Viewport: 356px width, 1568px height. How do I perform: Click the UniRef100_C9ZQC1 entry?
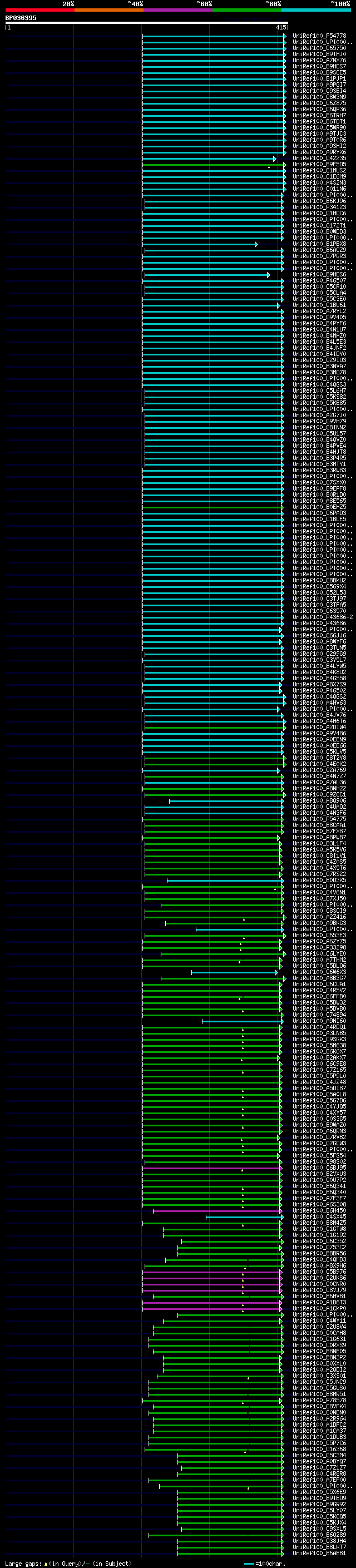pyautogui.click(x=319, y=795)
